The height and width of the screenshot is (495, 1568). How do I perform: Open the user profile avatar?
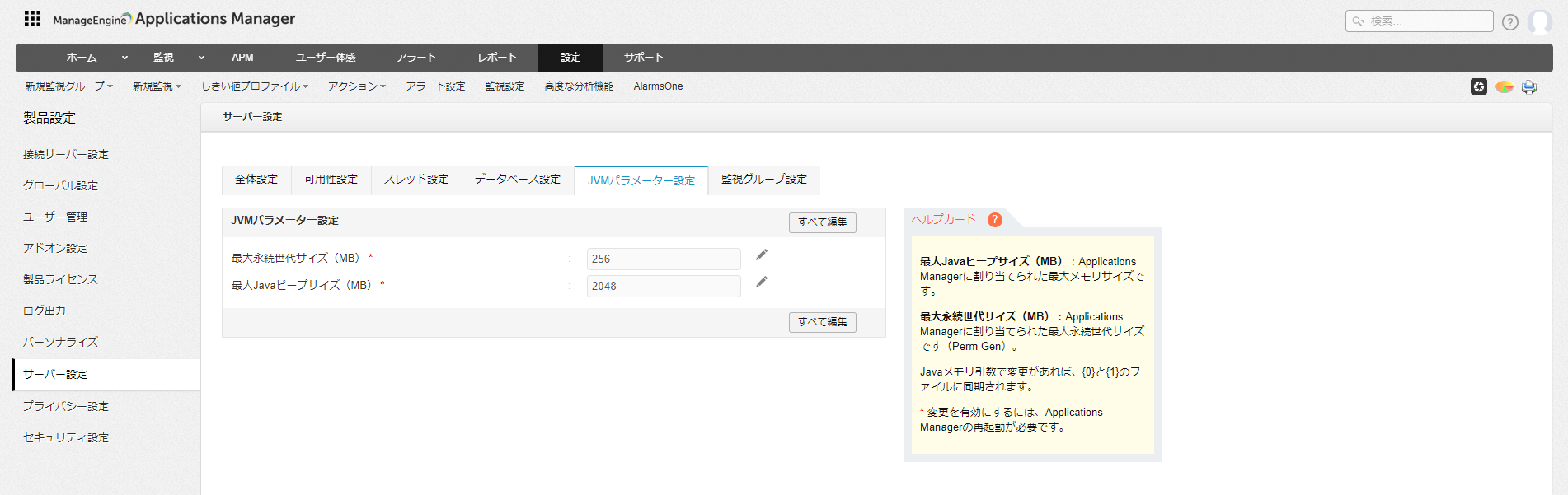click(x=1539, y=21)
